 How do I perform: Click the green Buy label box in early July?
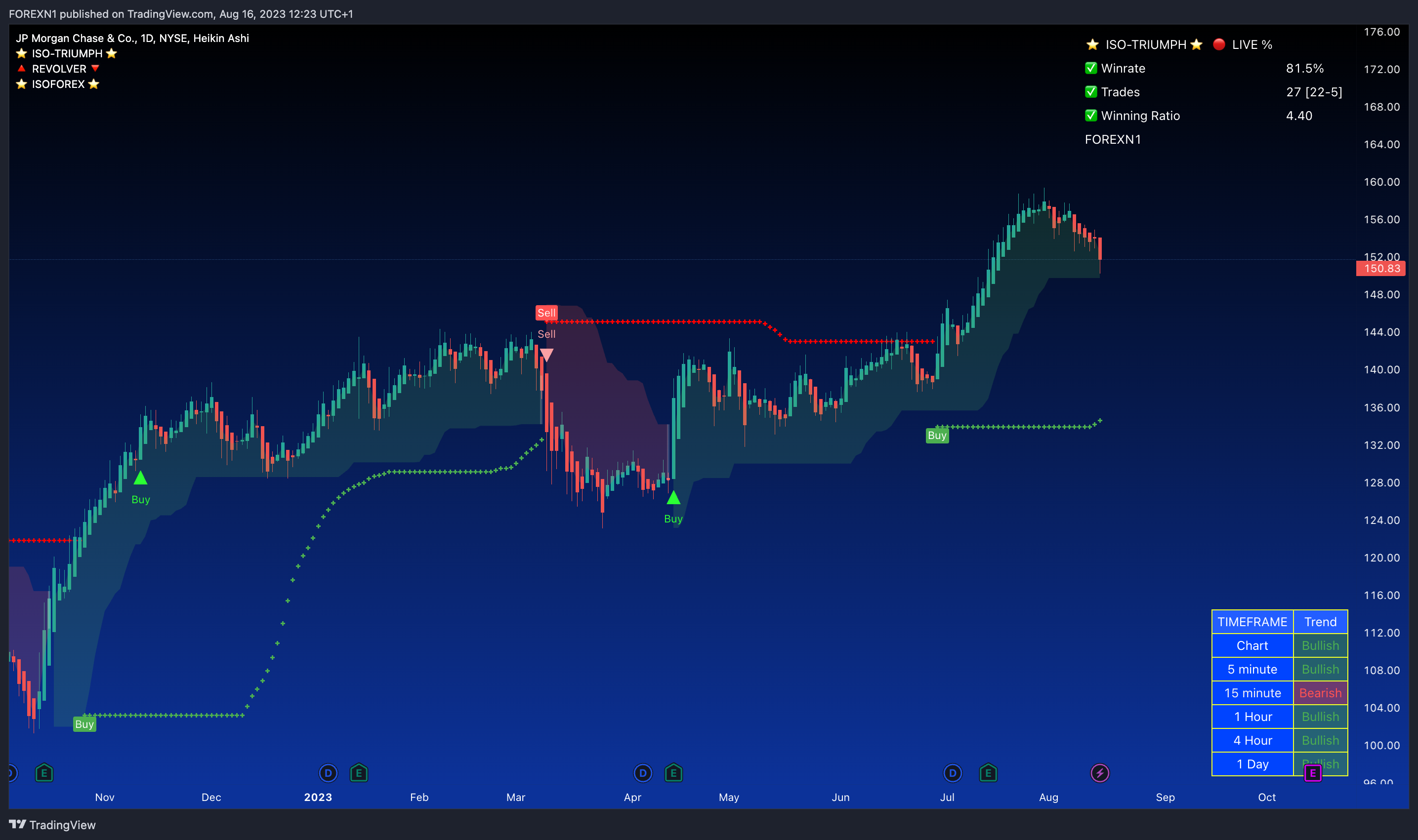click(937, 435)
